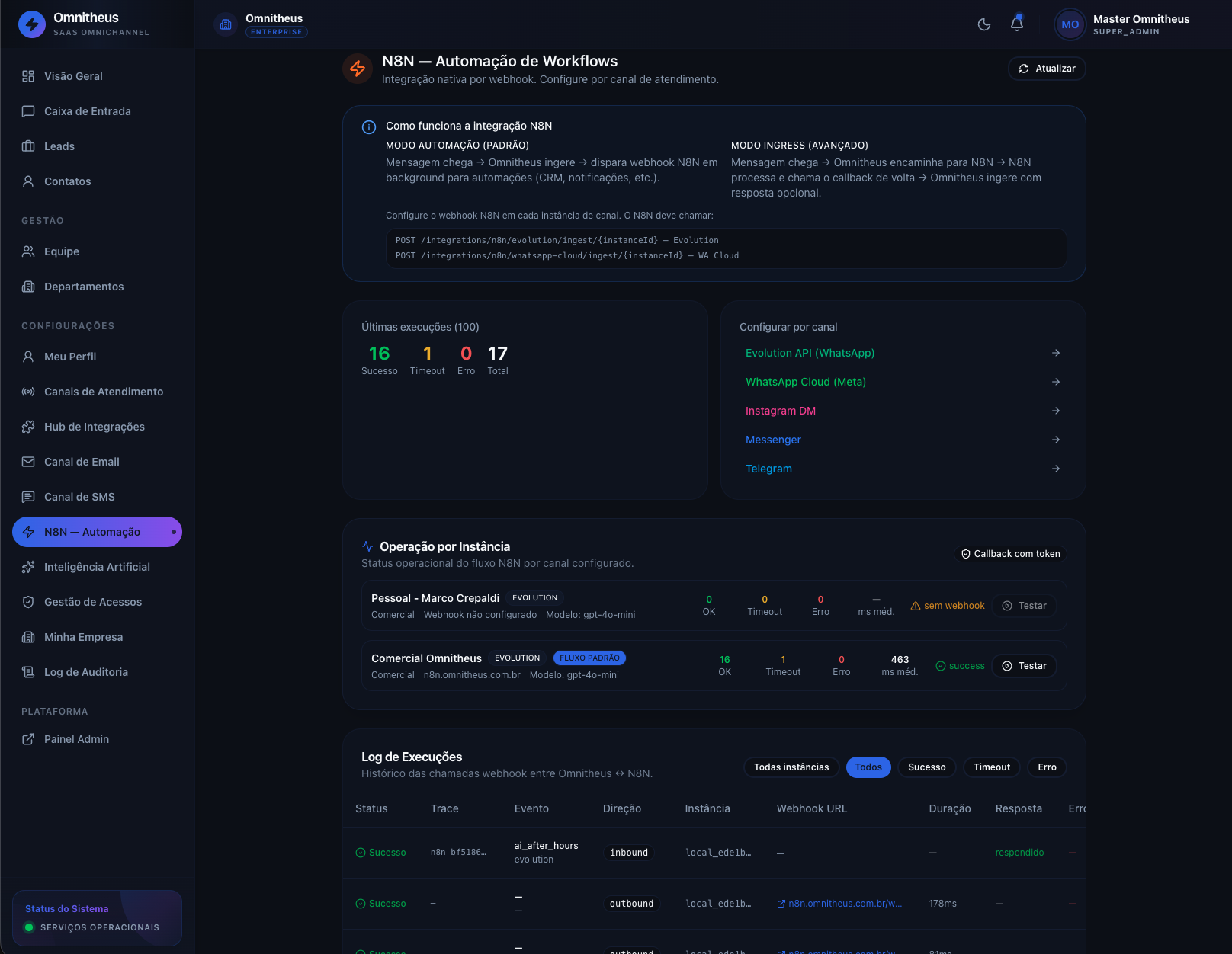
Task: Click the Equipe users icon
Action: pos(28,251)
